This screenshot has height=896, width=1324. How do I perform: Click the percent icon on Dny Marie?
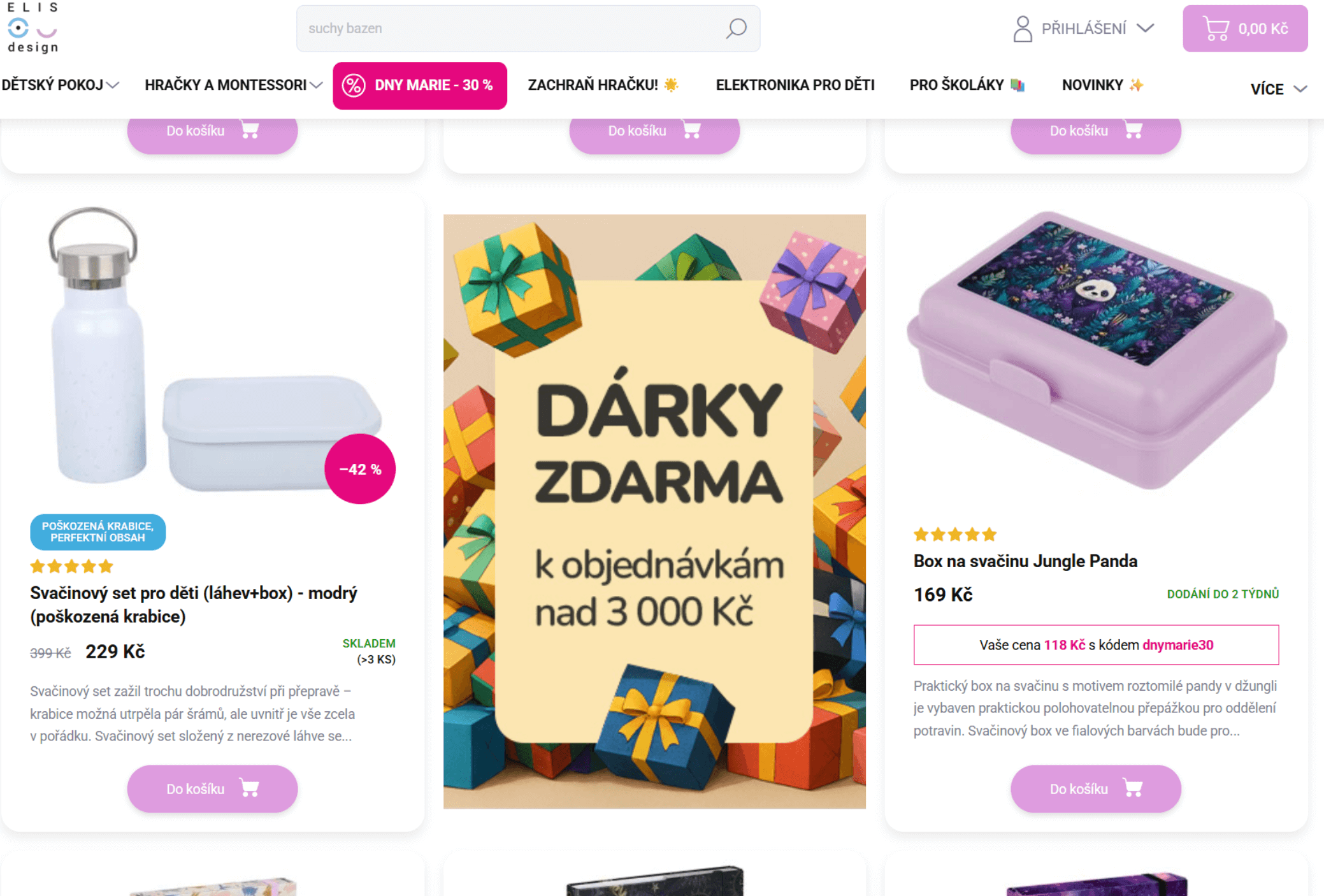(x=354, y=85)
